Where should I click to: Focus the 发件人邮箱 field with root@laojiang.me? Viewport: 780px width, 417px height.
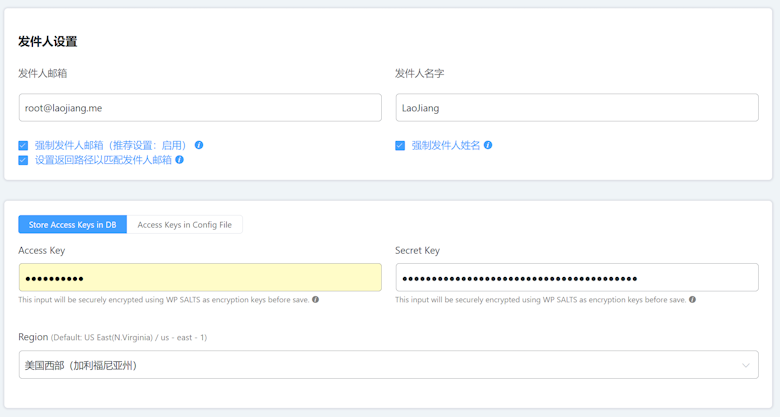point(200,108)
